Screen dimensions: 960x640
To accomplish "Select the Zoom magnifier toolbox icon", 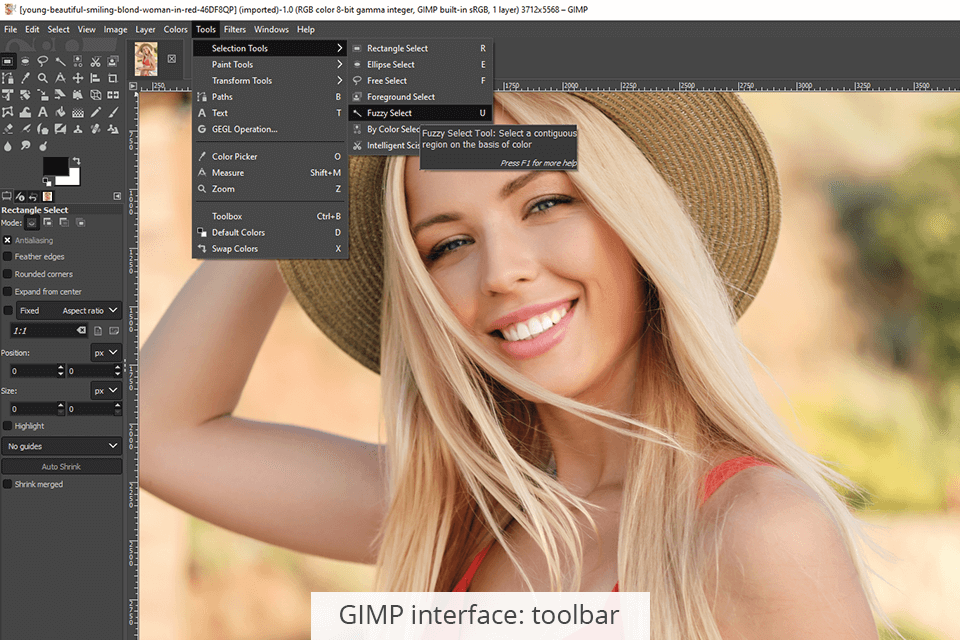I will coord(42,78).
